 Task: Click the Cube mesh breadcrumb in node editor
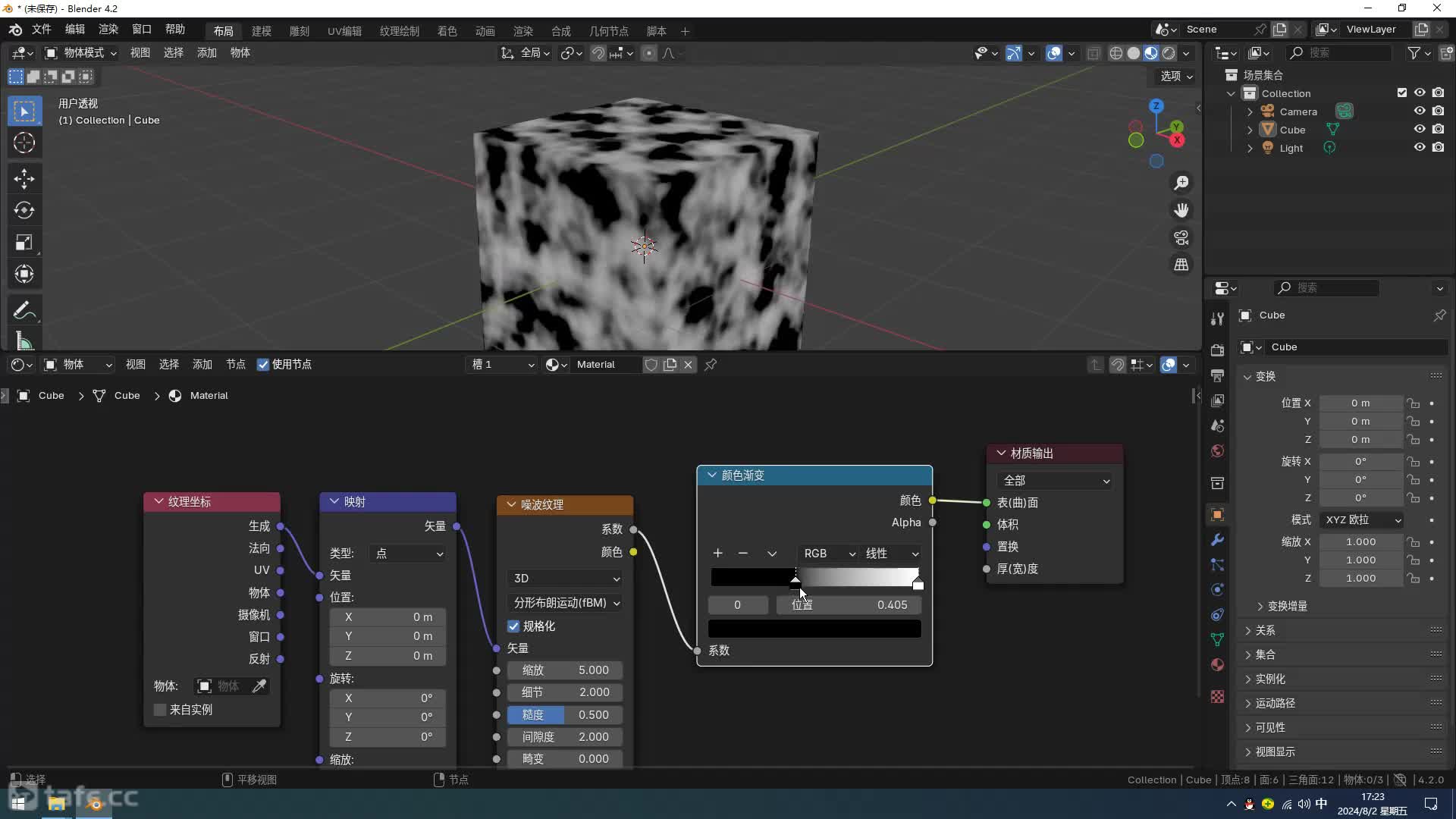click(118, 396)
